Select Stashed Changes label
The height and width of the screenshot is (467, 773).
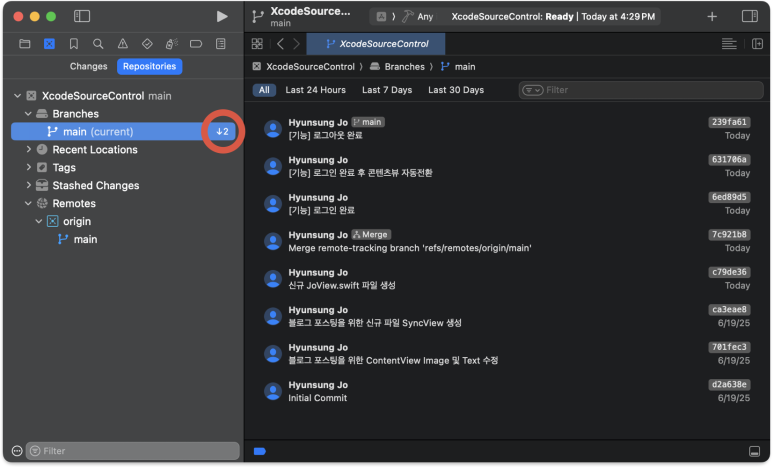pyautogui.click(x=96, y=185)
